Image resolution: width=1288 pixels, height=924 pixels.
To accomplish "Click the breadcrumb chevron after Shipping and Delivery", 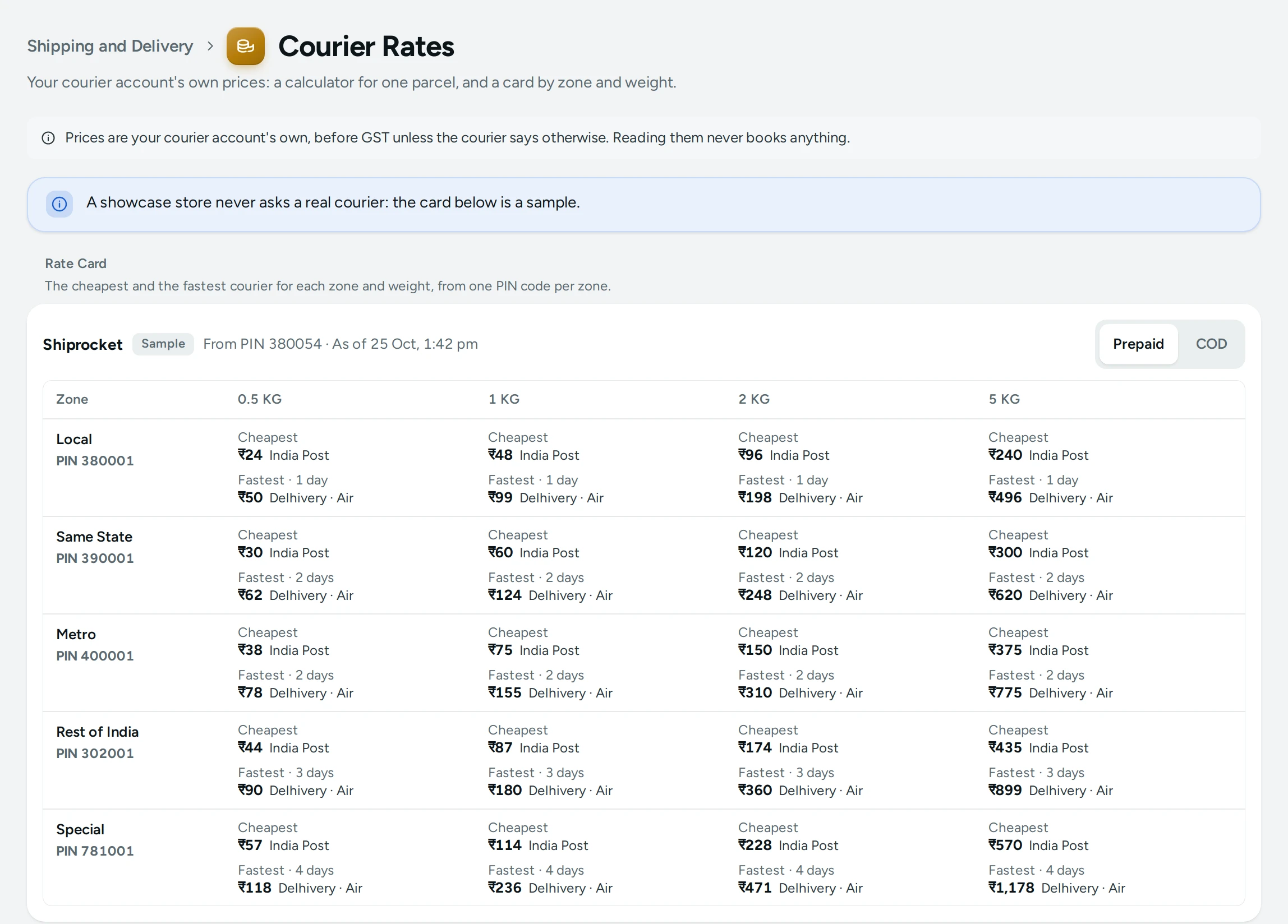I will (210, 46).
